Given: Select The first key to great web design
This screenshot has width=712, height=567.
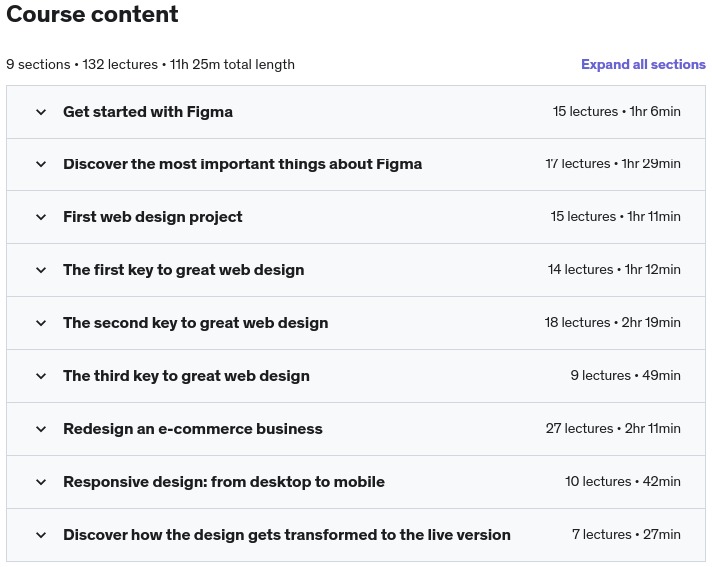Looking at the screenshot, I should (183, 270).
